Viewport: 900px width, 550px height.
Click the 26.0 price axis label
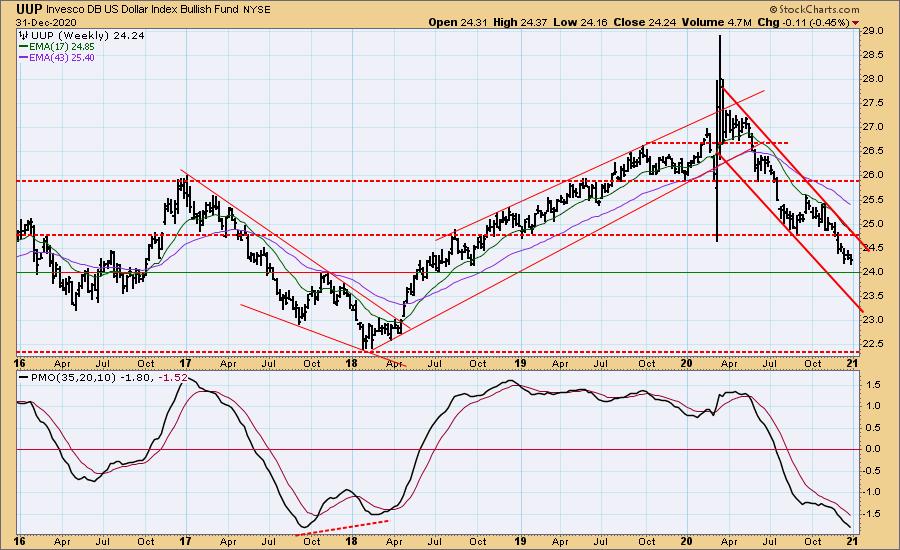pyautogui.click(x=872, y=175)
